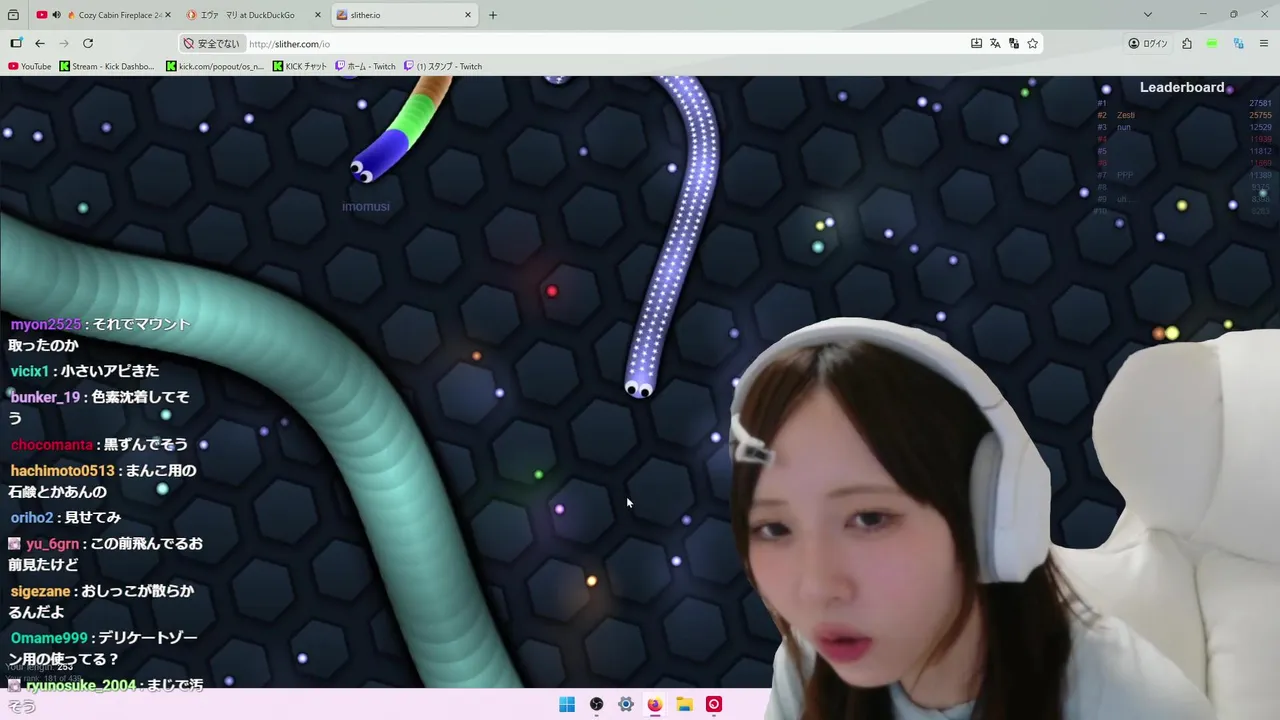Click chat username myon2525
1280x720 pixels.
[46, 324]
